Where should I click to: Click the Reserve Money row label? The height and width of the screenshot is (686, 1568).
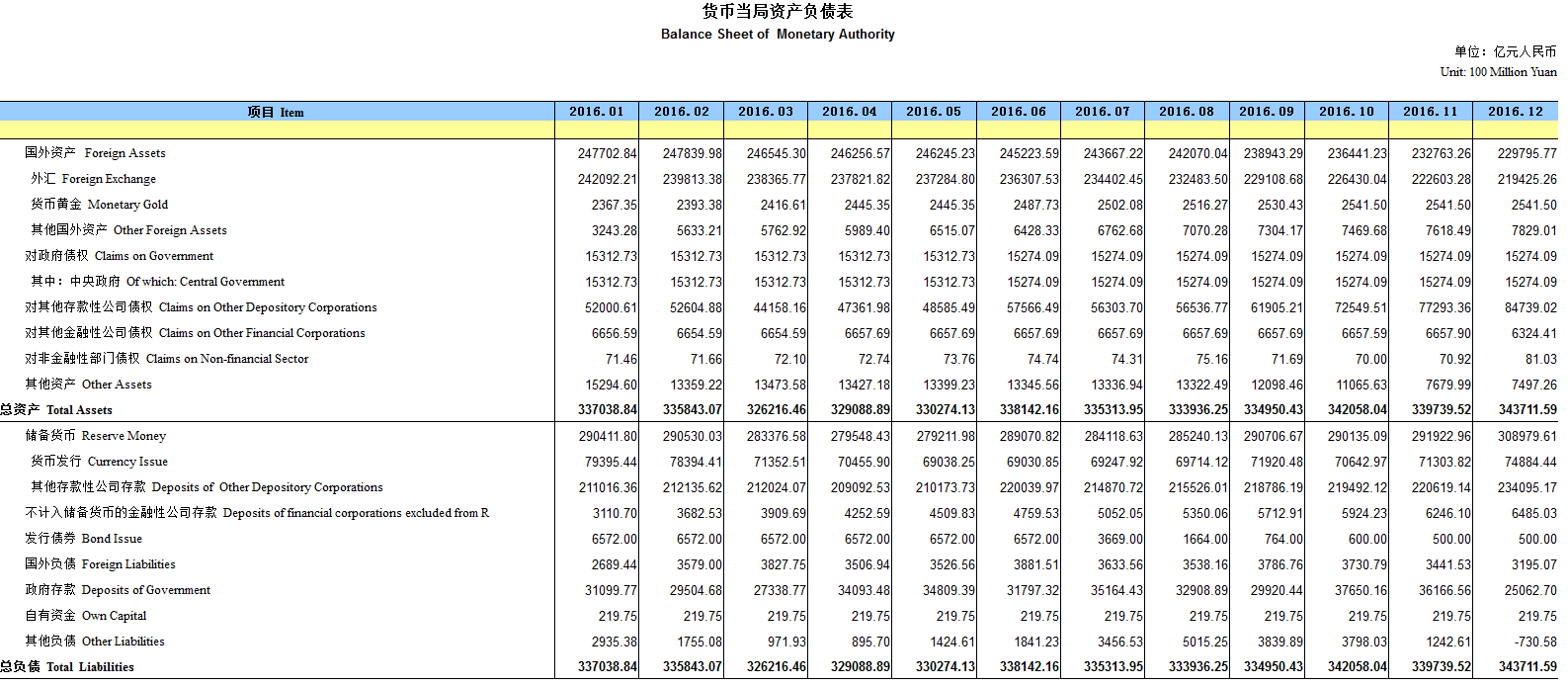point(95,436)
